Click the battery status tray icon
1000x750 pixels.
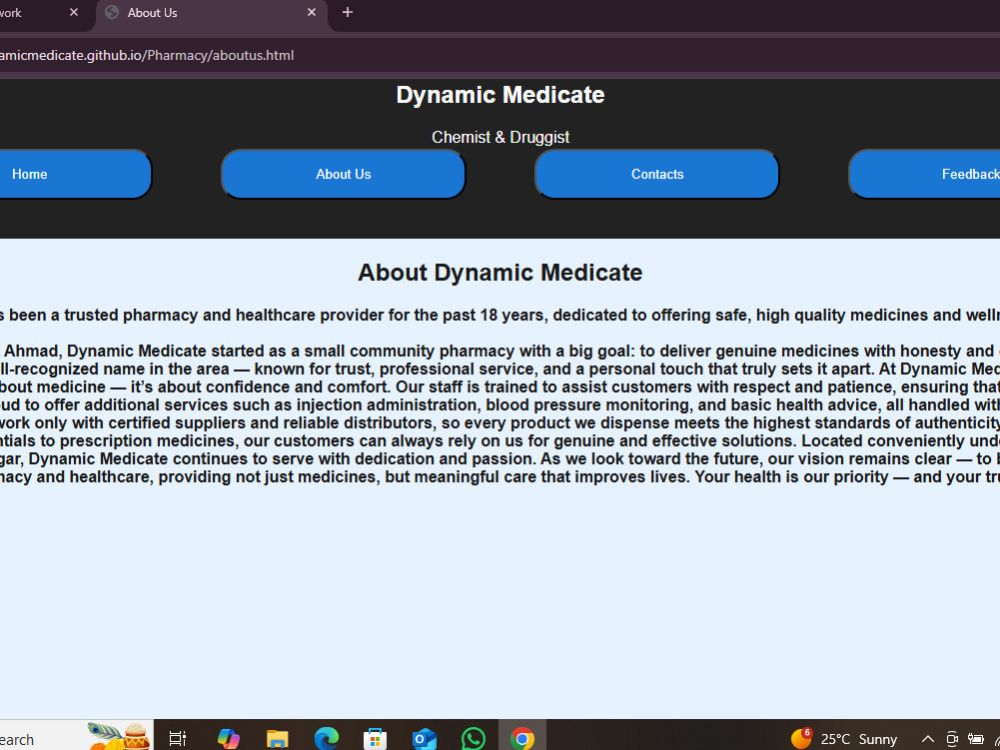(976, 739)
